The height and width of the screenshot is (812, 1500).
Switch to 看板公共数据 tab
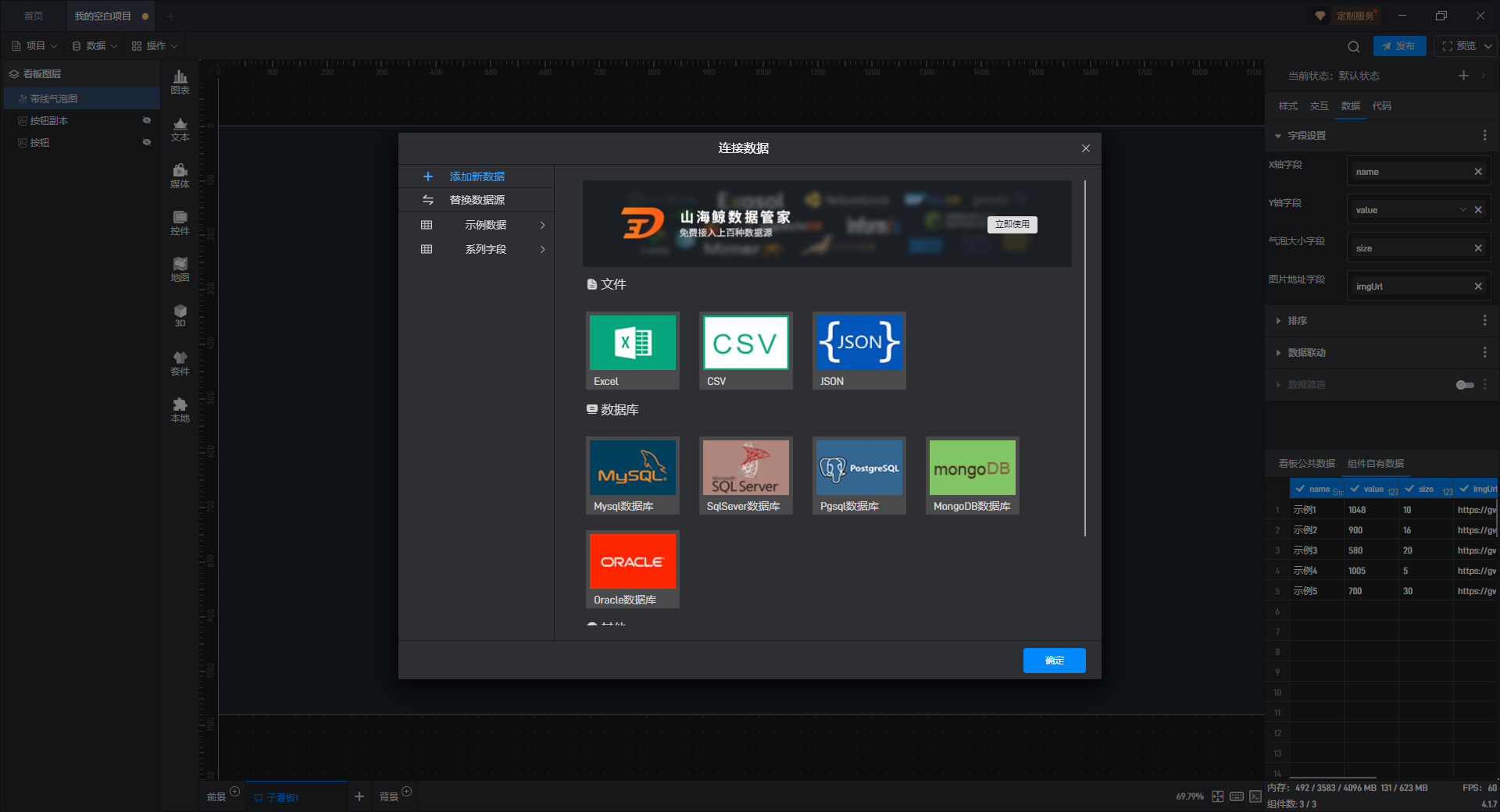1306,464
